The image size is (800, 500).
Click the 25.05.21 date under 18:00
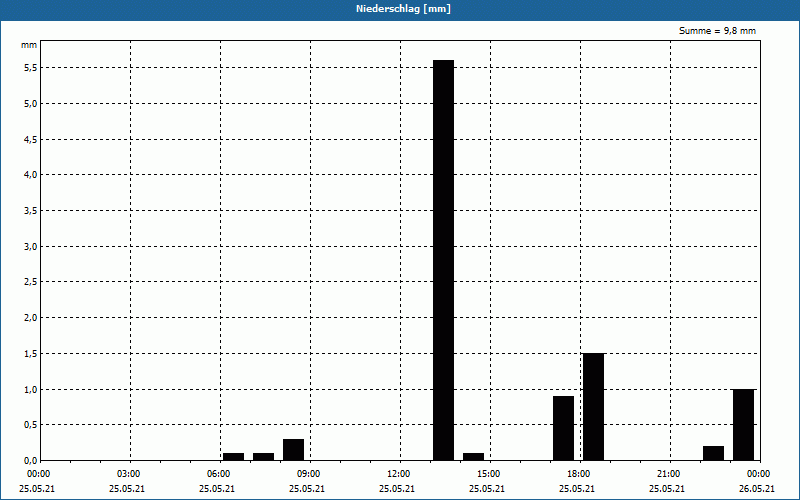coord(577,489)
